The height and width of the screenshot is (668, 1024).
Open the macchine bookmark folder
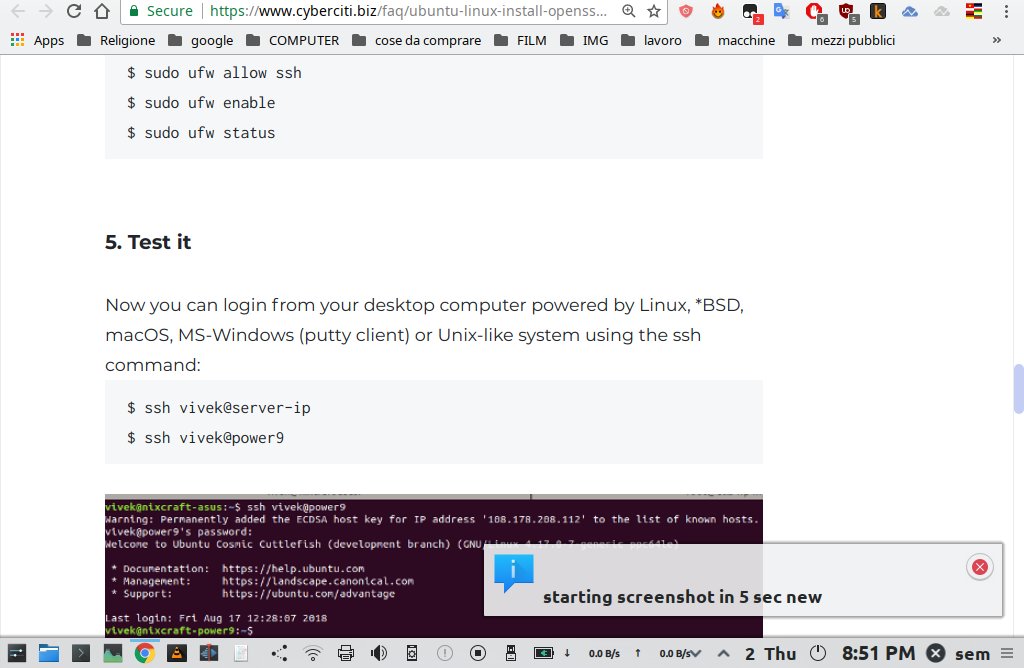(735, 40)
